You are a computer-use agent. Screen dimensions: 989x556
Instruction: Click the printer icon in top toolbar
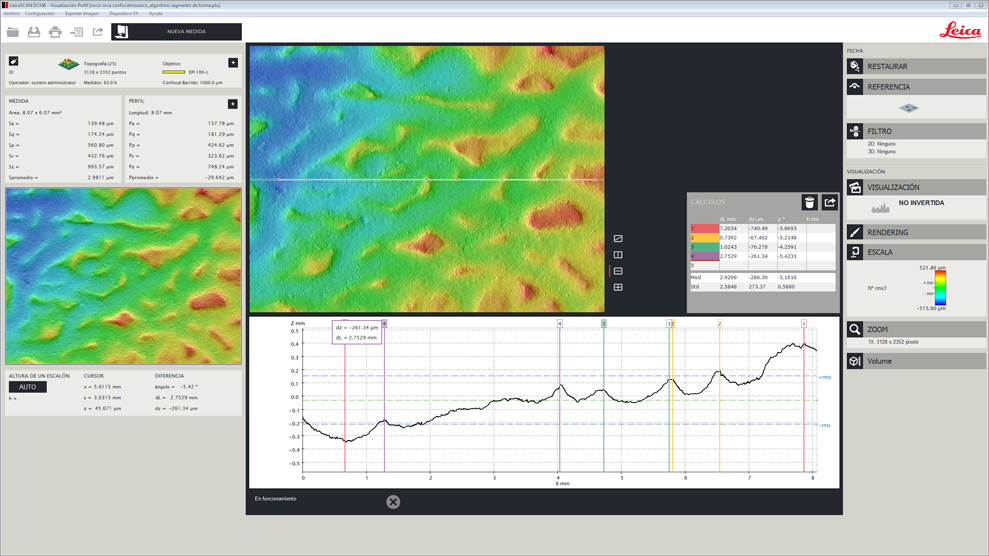(x=55, y=32)
